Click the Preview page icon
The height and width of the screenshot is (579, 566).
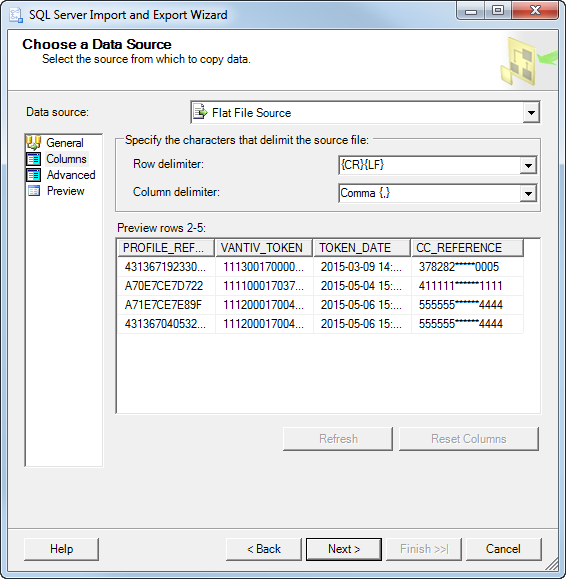(34, 191)
